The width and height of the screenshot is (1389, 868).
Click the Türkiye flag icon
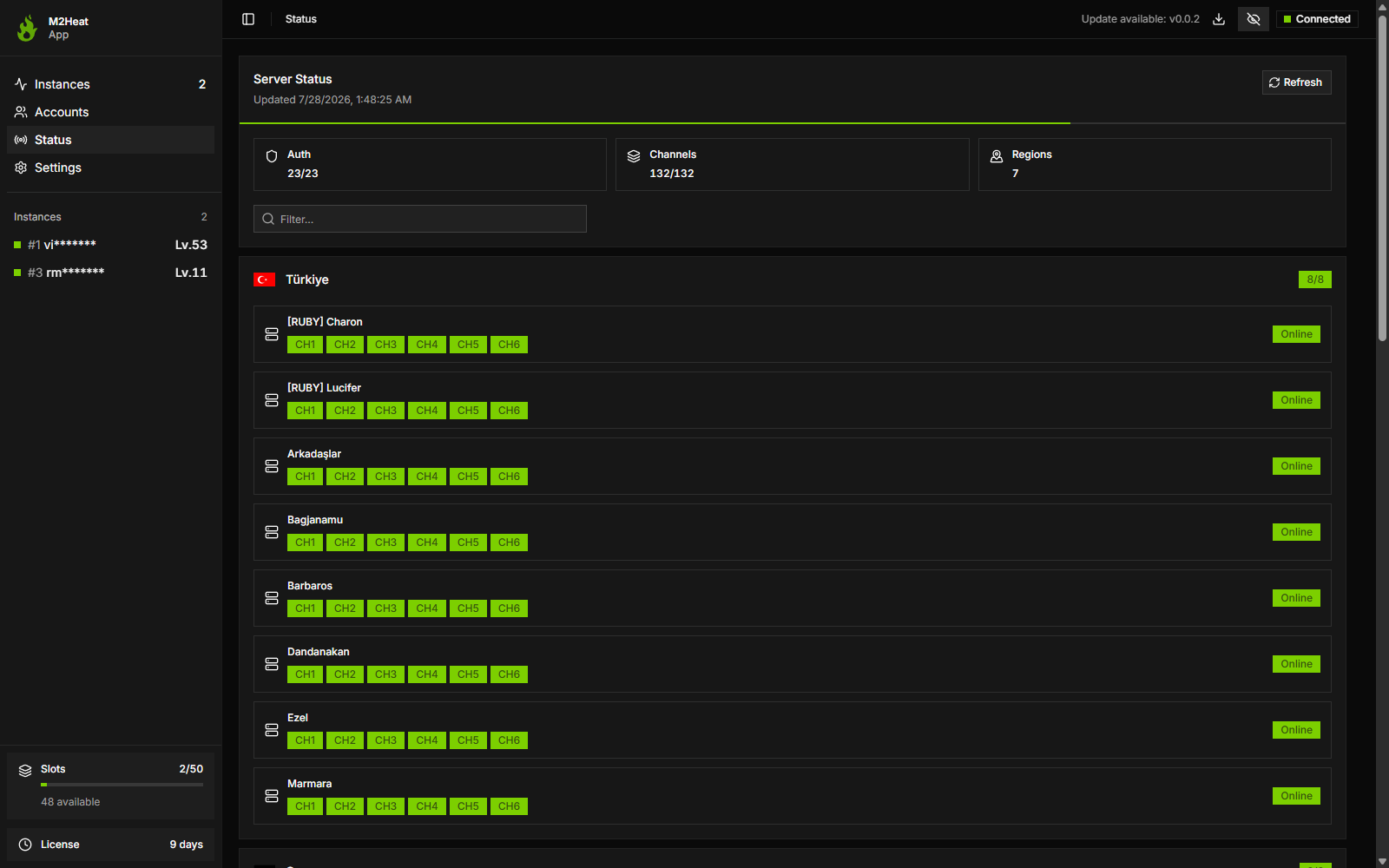264,279
